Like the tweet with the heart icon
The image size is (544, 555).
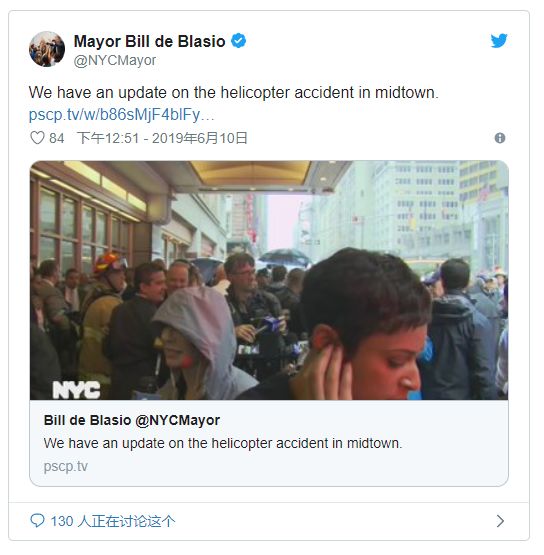tap(37, 138)
